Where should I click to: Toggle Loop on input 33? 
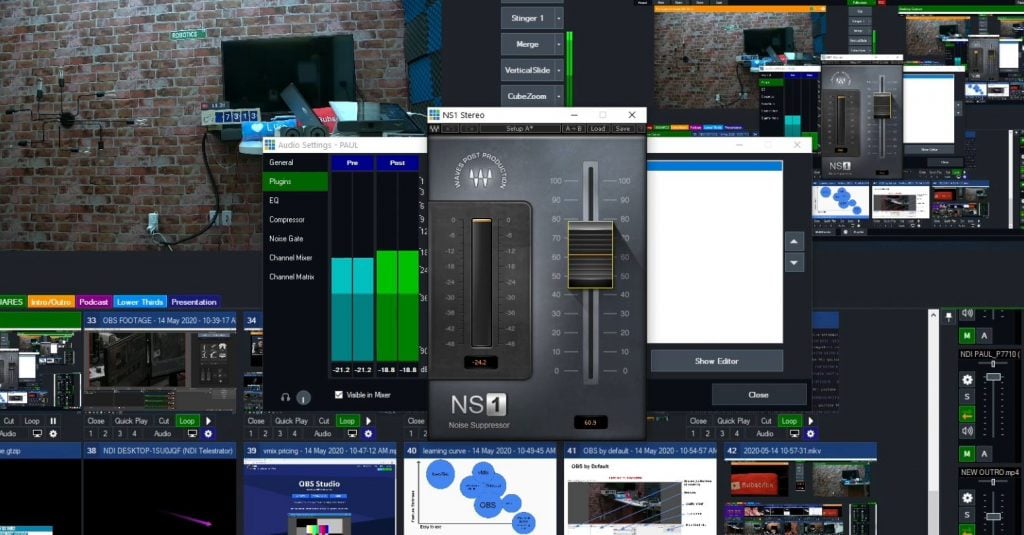tap(187, 421)
